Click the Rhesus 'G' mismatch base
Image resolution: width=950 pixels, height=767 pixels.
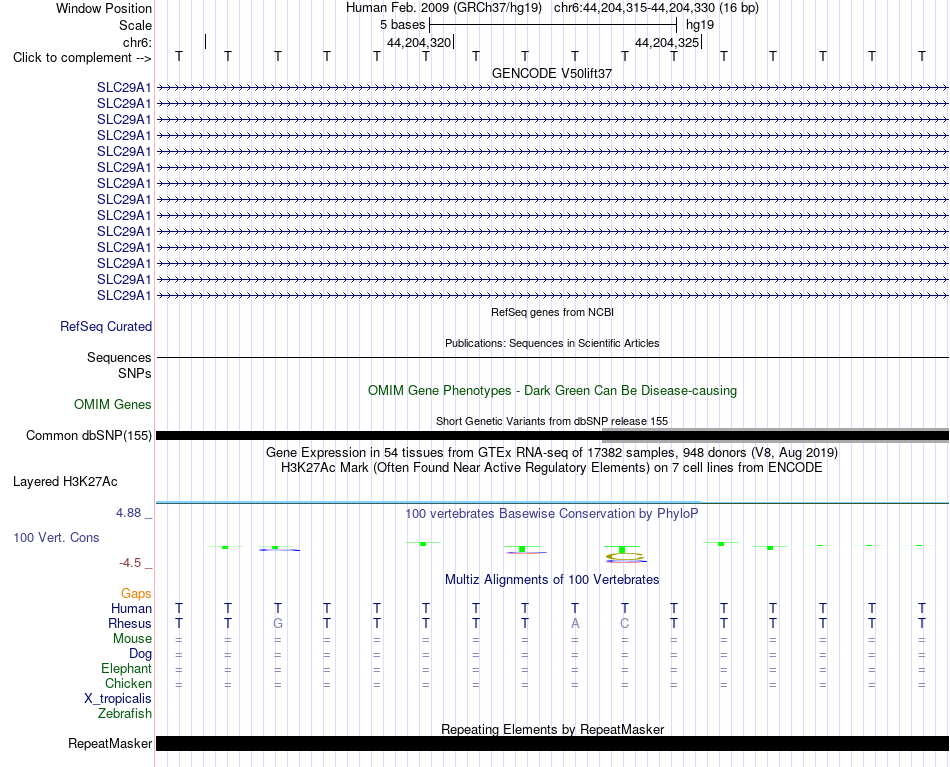tap(277, 623)
